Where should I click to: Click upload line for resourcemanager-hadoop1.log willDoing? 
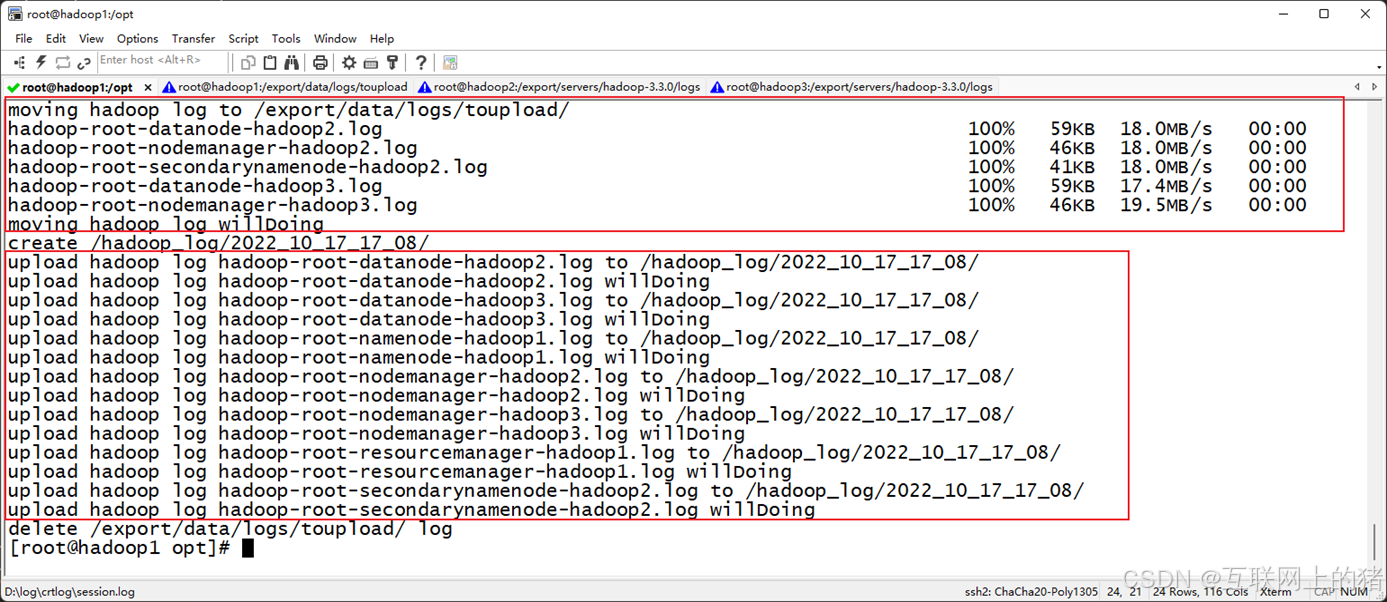point(400,472)
